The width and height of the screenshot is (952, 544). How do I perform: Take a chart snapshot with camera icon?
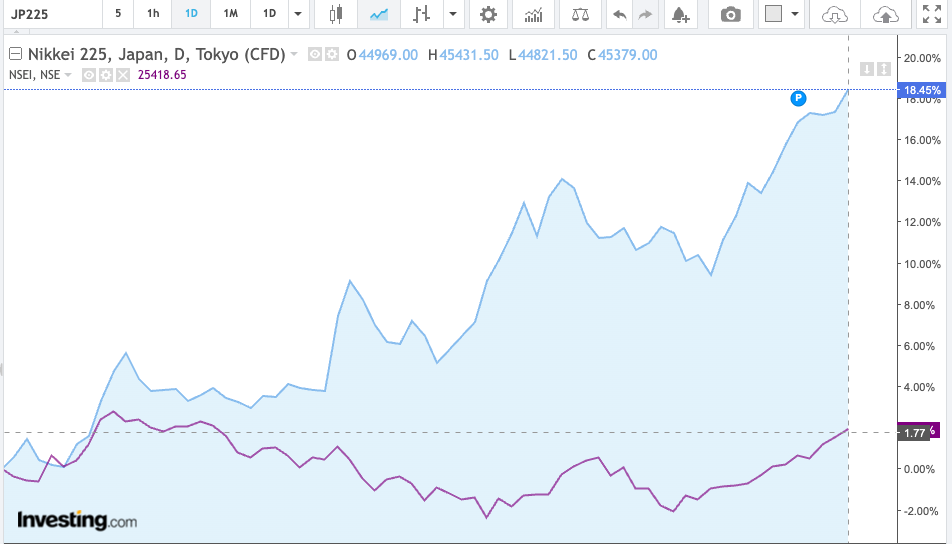732,14
